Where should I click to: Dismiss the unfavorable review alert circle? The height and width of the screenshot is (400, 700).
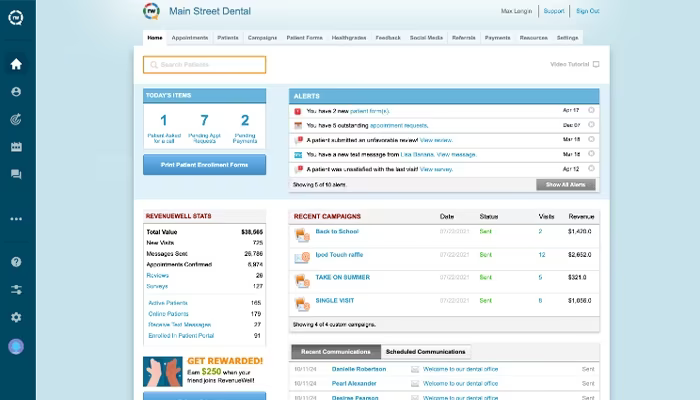(x=591, y=139)
